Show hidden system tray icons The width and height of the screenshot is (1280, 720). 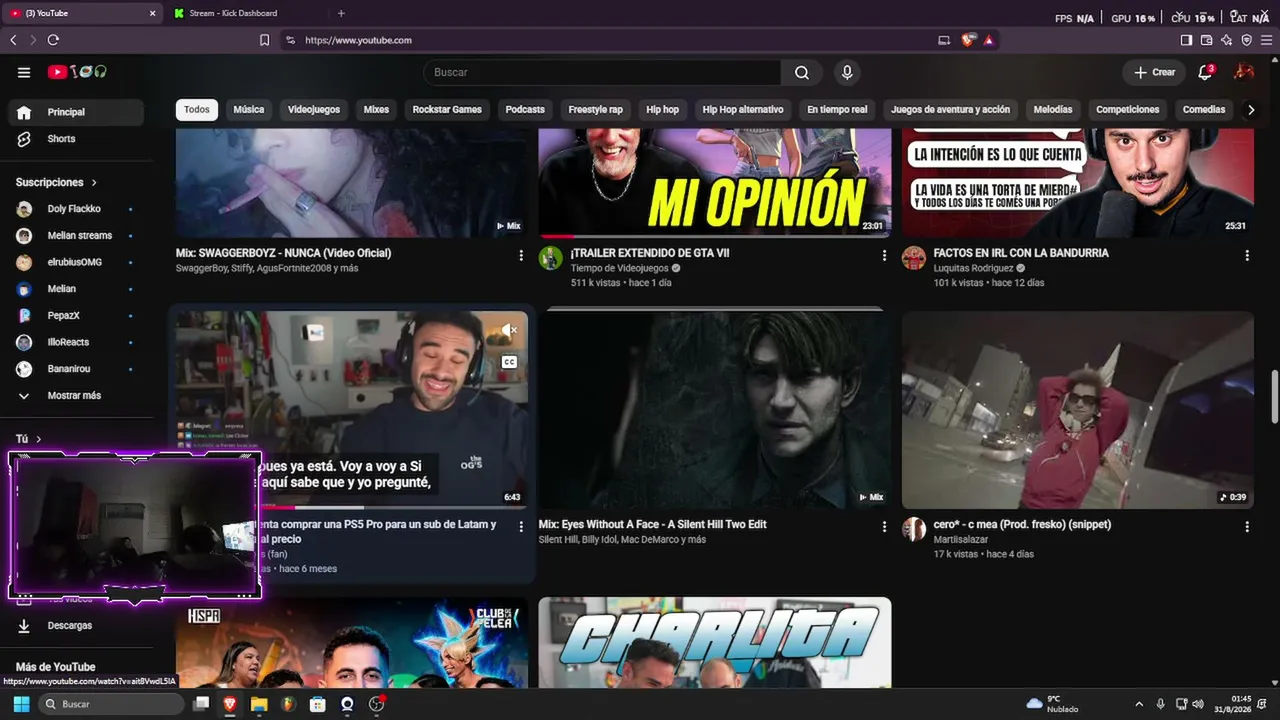1139,704
